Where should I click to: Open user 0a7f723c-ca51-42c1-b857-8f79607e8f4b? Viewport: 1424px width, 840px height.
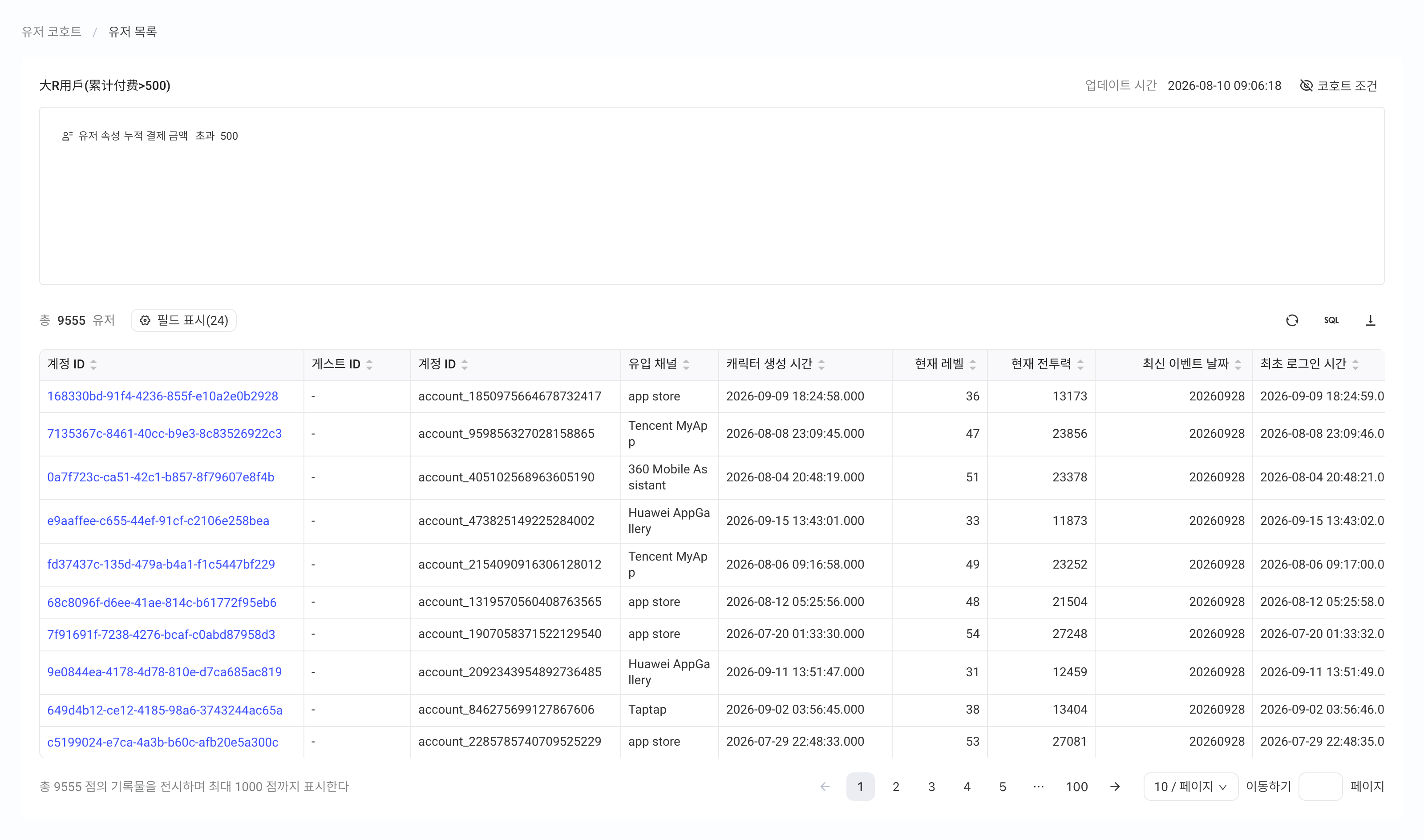coord(161,477)
